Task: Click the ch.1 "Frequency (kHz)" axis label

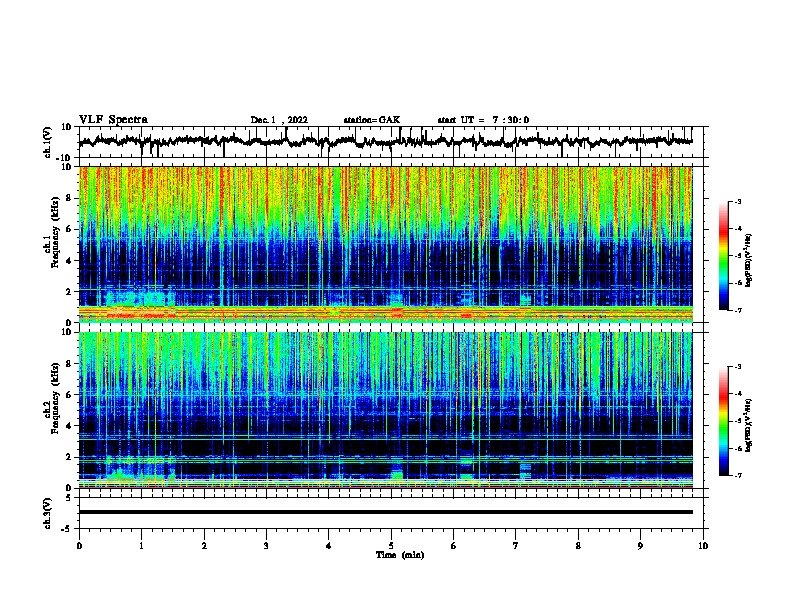Action: click(55, 232)
